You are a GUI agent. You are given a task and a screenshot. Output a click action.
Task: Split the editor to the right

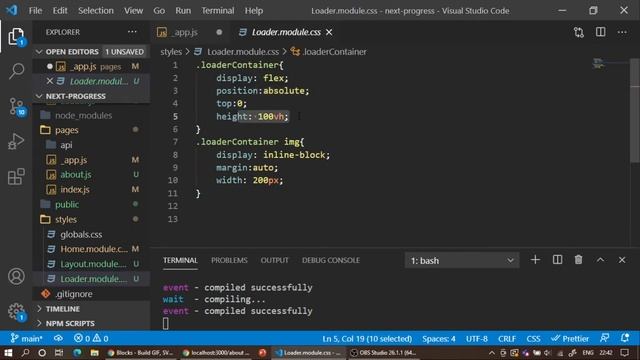click(600, 32)
